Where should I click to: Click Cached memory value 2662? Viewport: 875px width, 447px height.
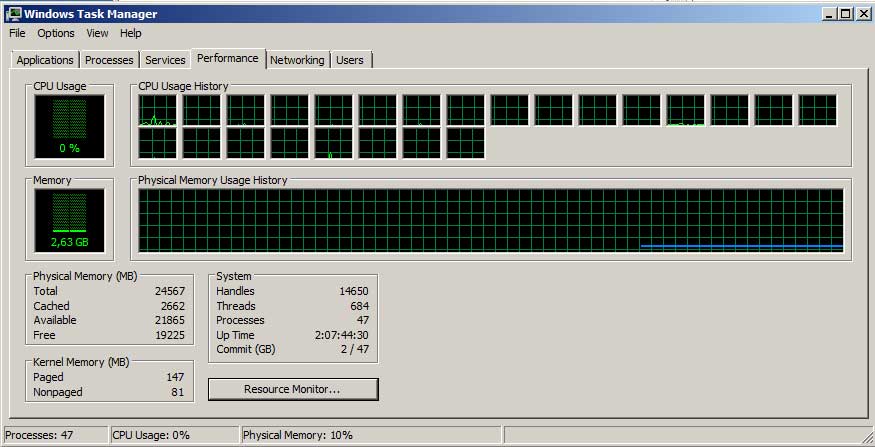(x=172, y=306)
